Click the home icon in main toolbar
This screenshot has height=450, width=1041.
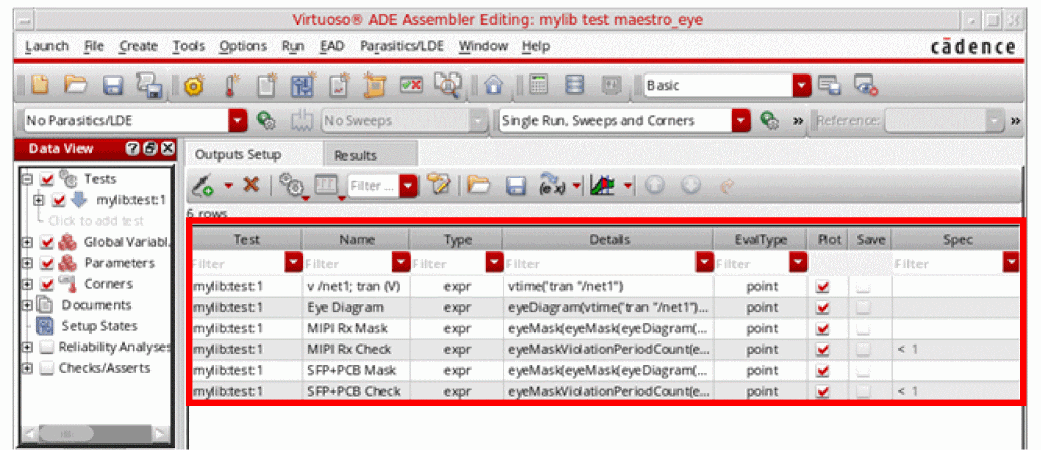494,86
